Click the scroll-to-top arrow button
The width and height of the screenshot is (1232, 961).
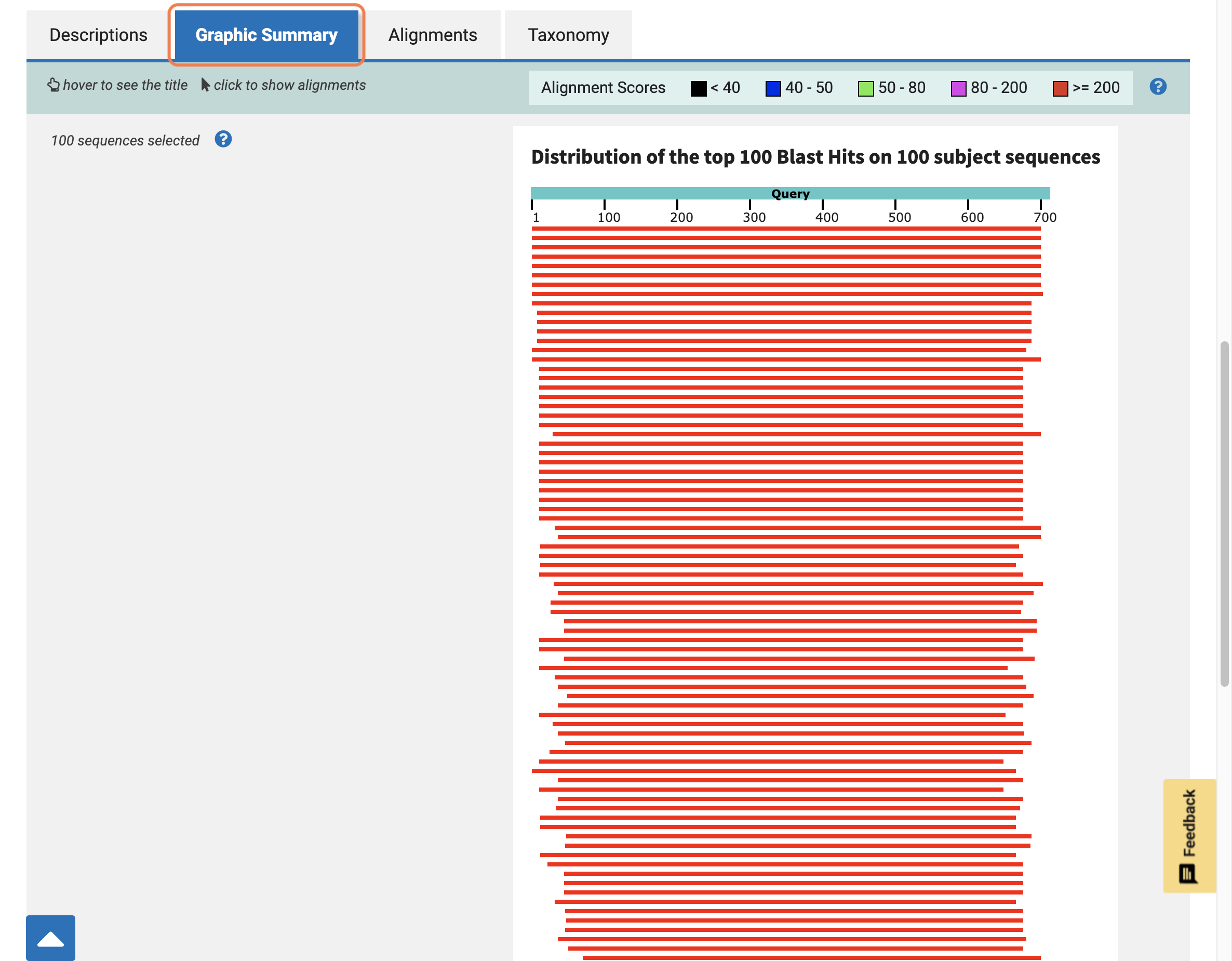(x=50, y=938)
